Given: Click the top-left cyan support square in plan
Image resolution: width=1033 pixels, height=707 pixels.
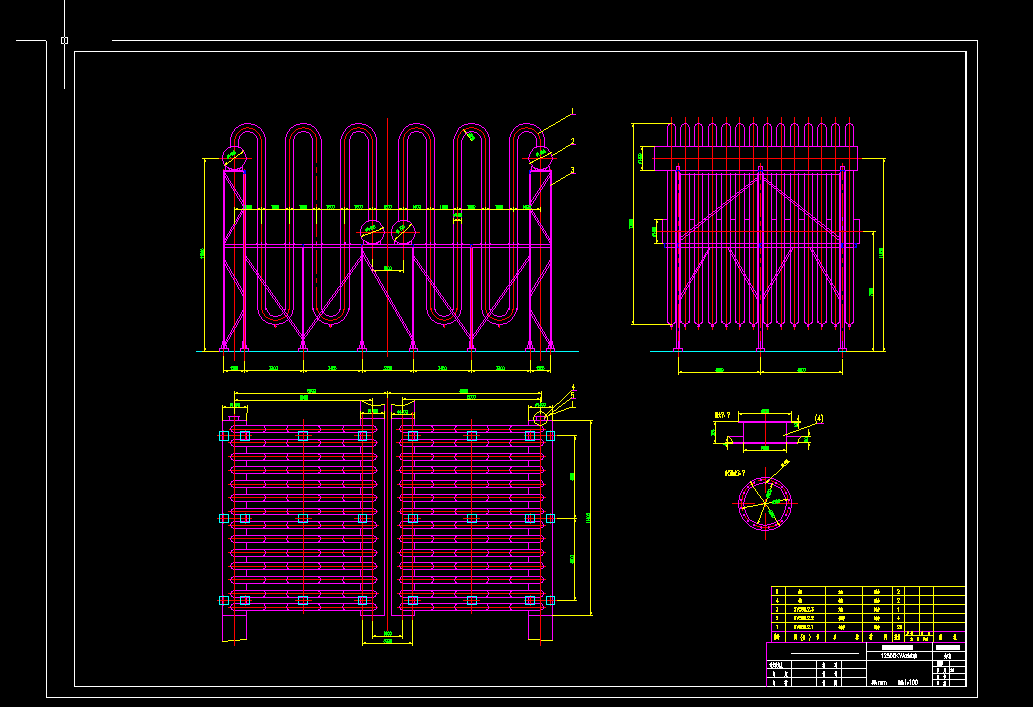Looking at the screenshot, I should click(x=224, y=436).
